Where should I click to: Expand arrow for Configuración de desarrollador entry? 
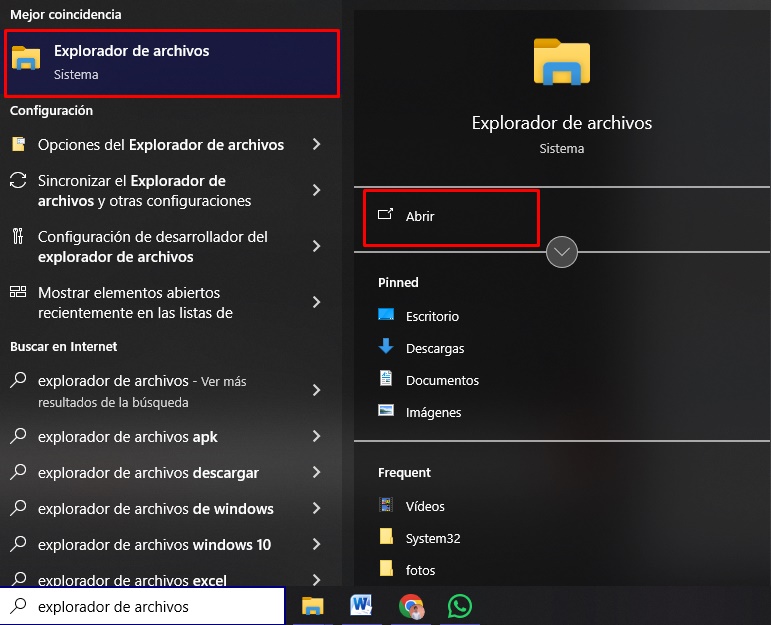tap(317, 246)
